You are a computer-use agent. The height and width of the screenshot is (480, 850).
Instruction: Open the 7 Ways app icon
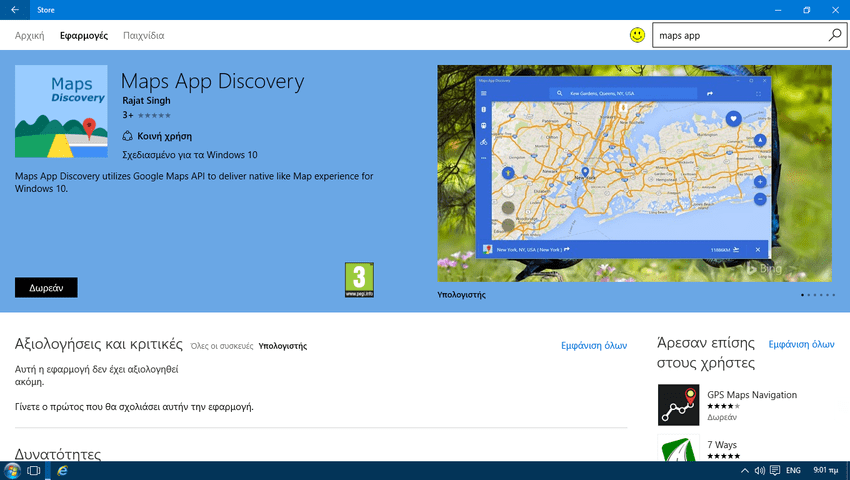(678, 450)
